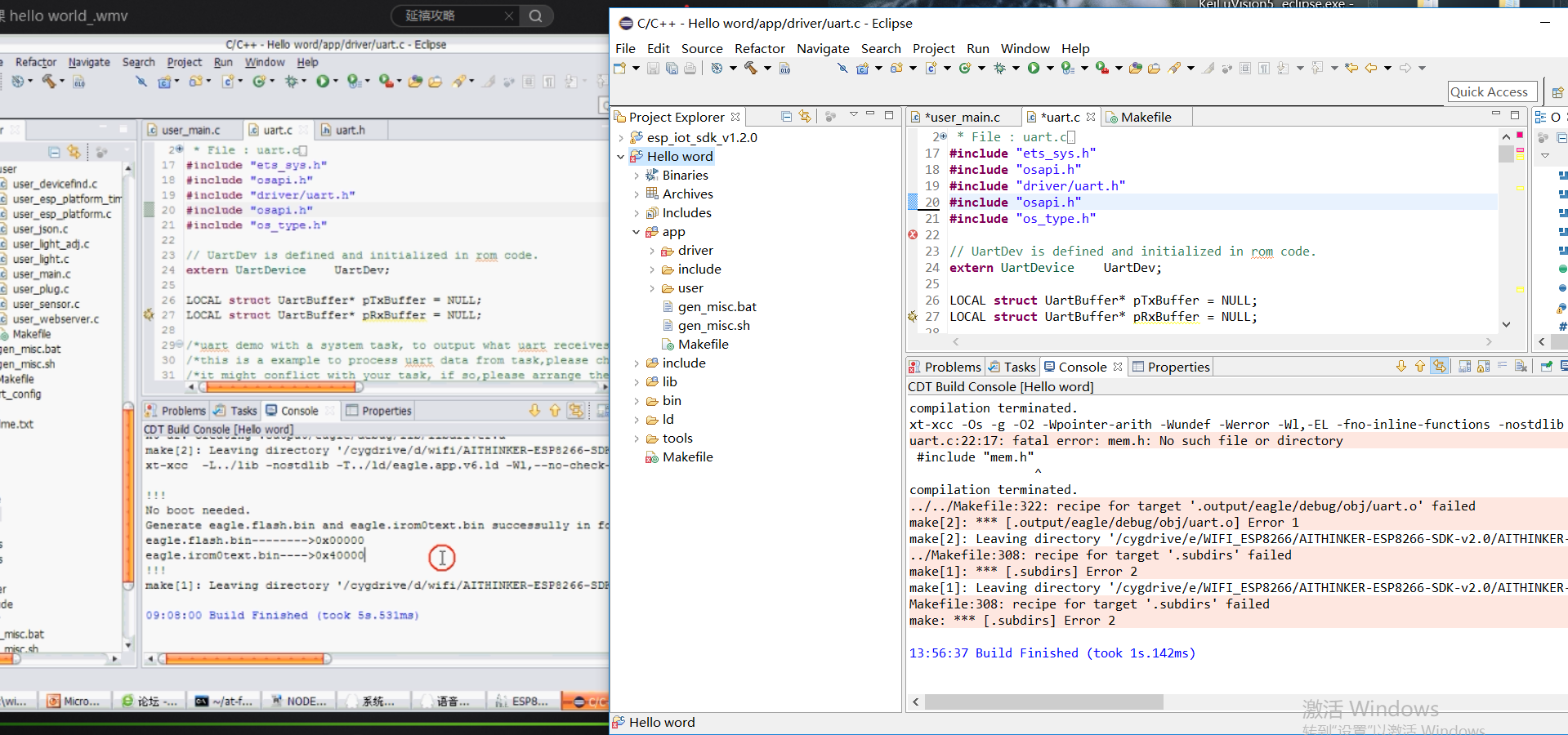
Task: Click console horizontal scrollbar in front Eclipse
Action: click(x=1044, y=702)
